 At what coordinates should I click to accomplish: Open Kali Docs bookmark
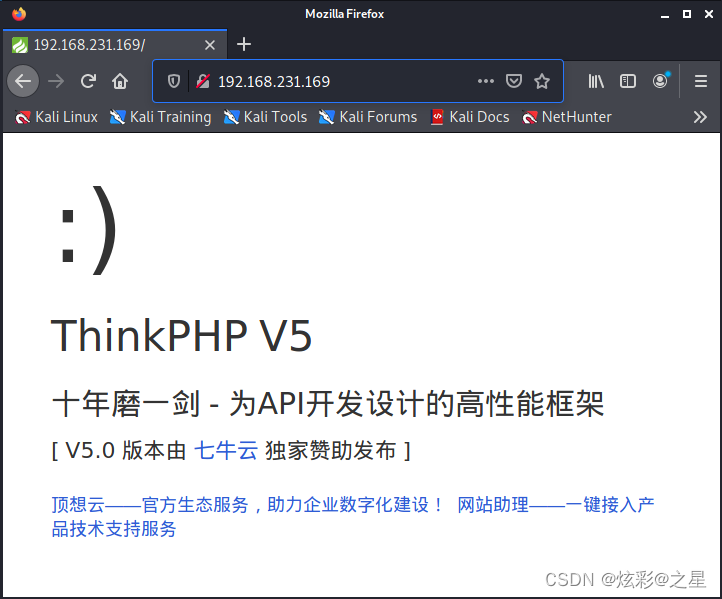pos(470,117)
